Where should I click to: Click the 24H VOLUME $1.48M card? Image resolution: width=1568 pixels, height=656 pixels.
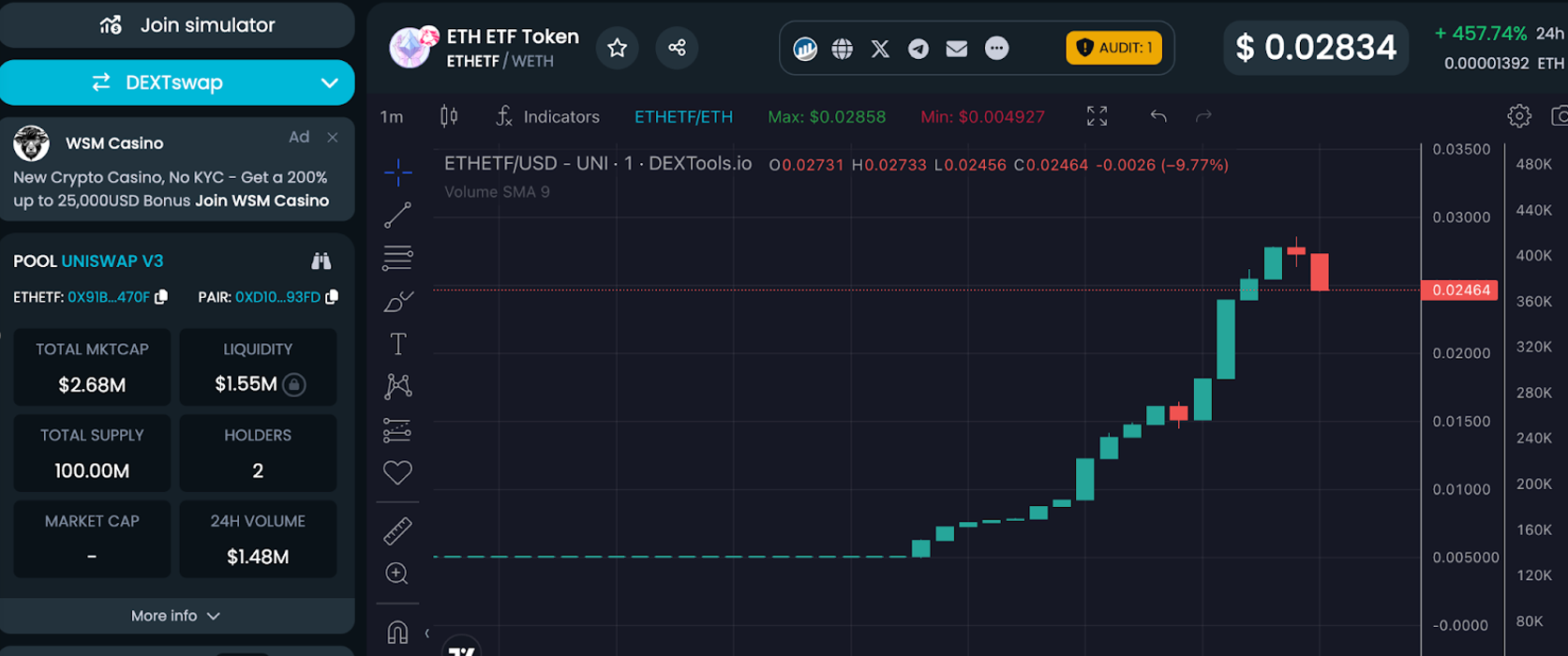click(x=258, y=539)
